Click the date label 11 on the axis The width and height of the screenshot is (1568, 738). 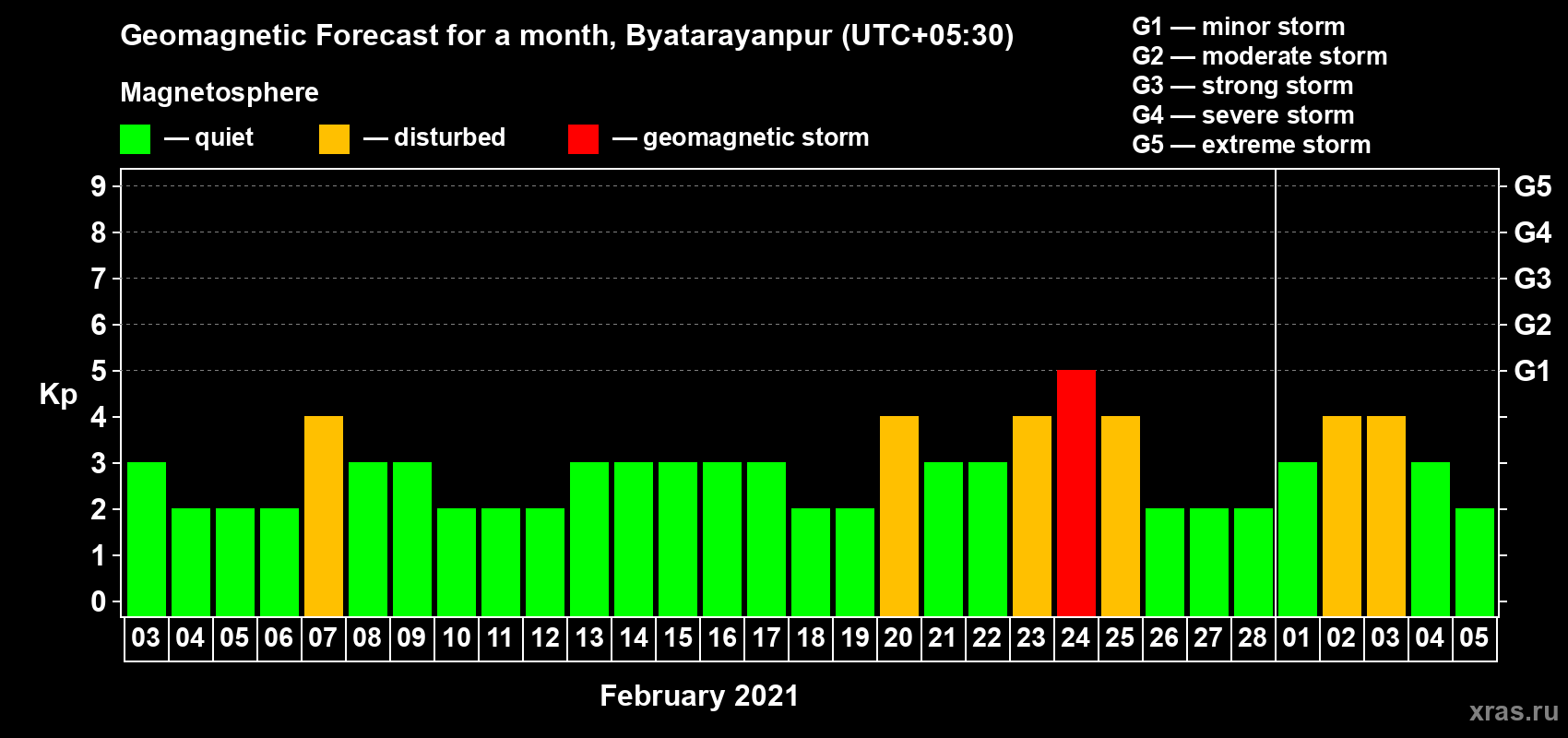coord(500,637)
